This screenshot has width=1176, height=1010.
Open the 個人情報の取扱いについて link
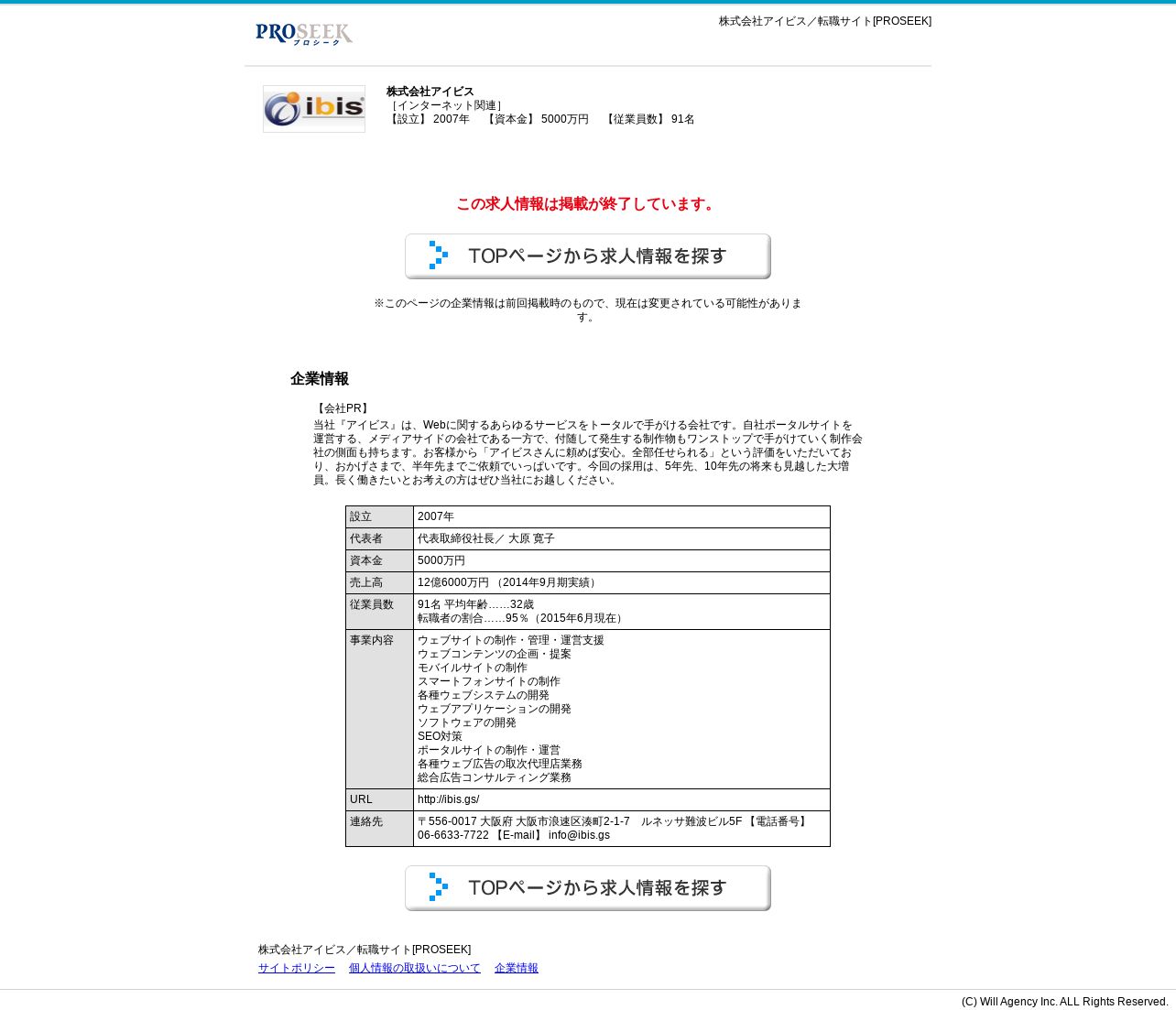[415, 968]
